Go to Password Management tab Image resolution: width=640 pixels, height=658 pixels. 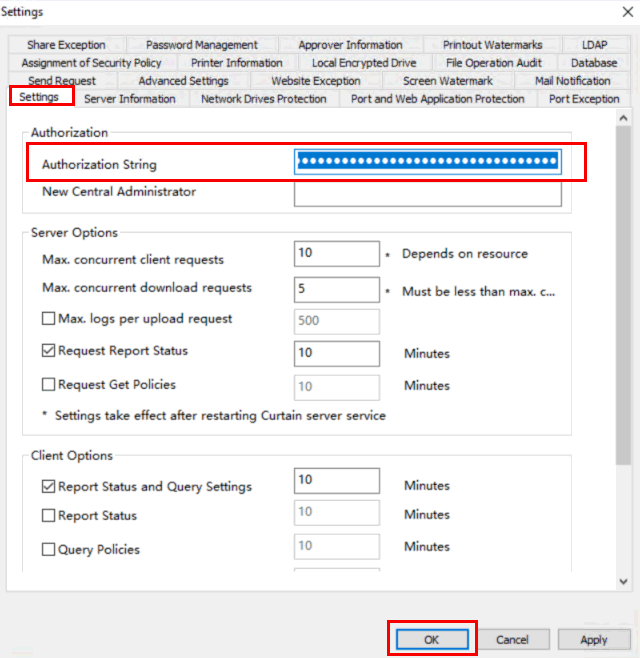pyautogui.click(x=201, y=45)
